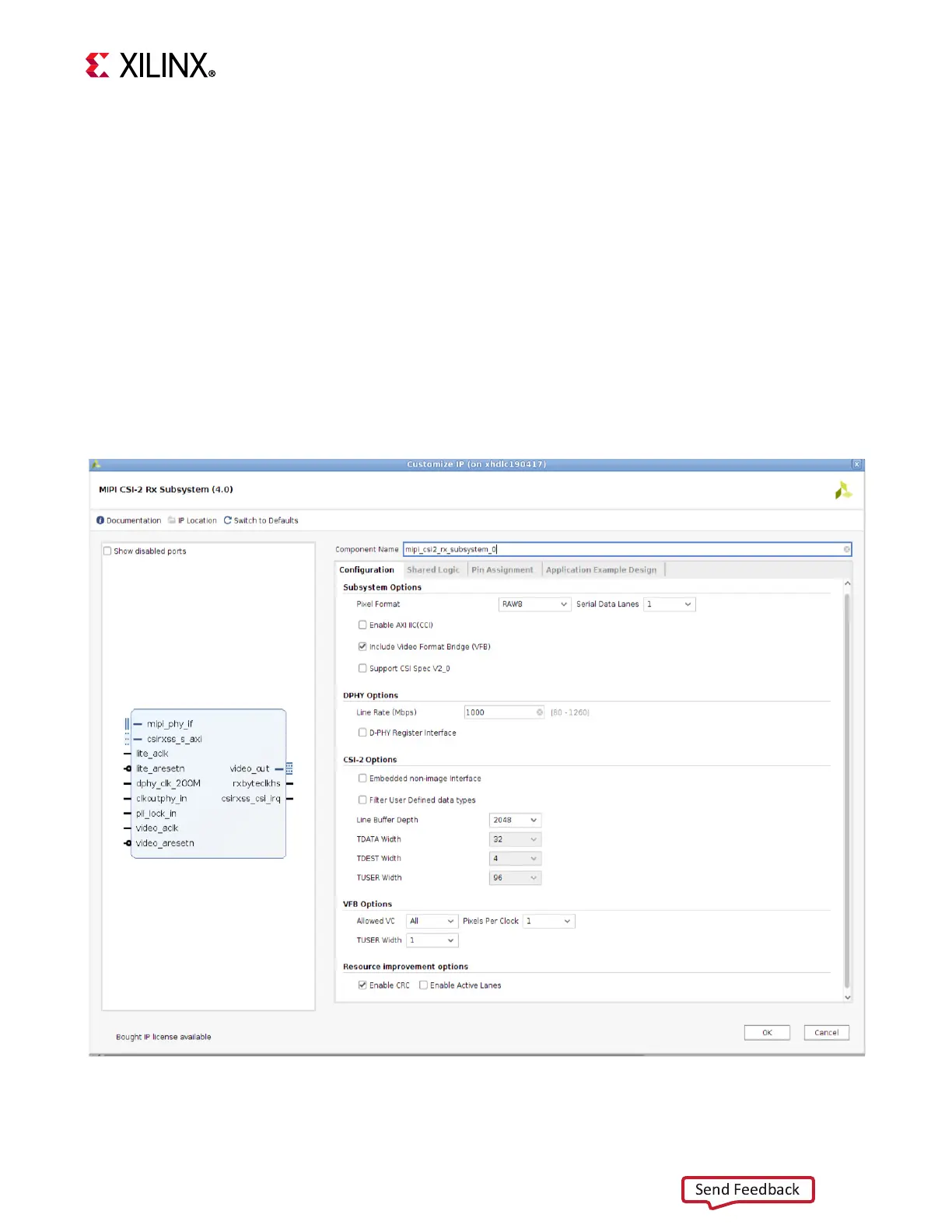Open VFB TUSER Width 1 dropdown
This screenshot has width=952, height=1232.
[x=432, y=940]
